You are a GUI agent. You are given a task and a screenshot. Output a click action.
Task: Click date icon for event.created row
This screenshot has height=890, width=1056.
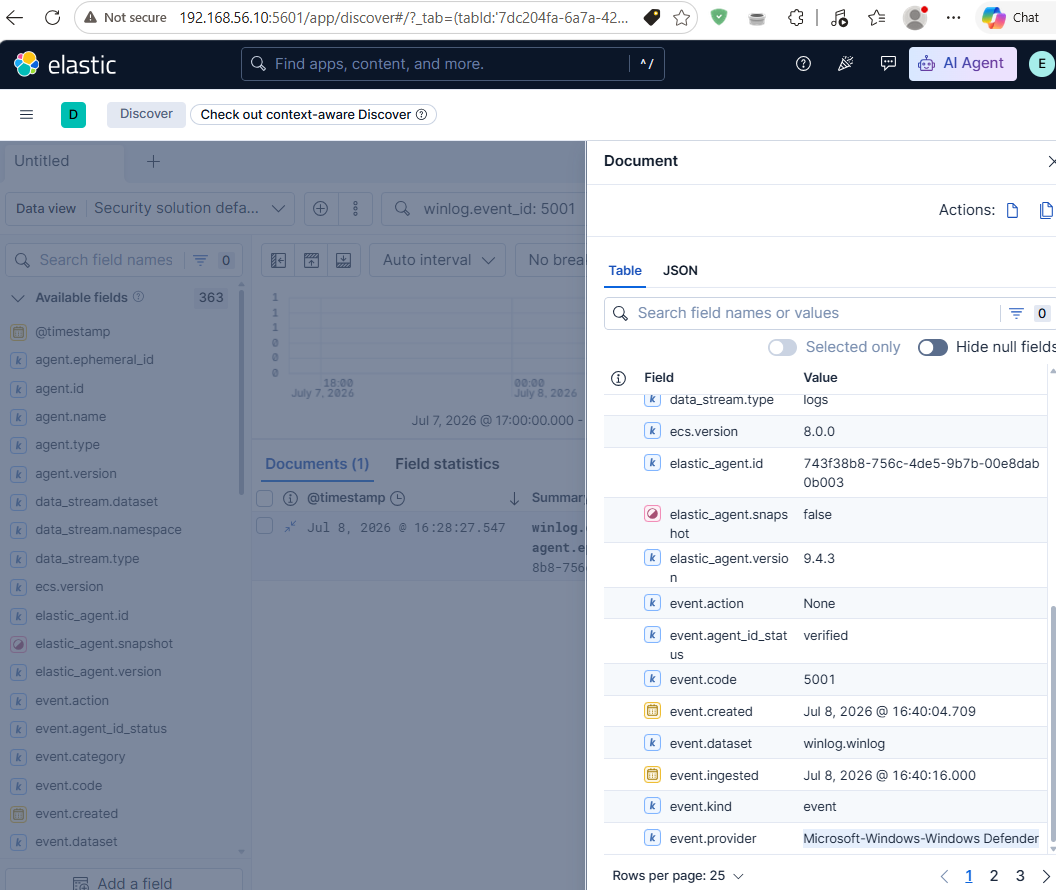[x=652, y=710]
